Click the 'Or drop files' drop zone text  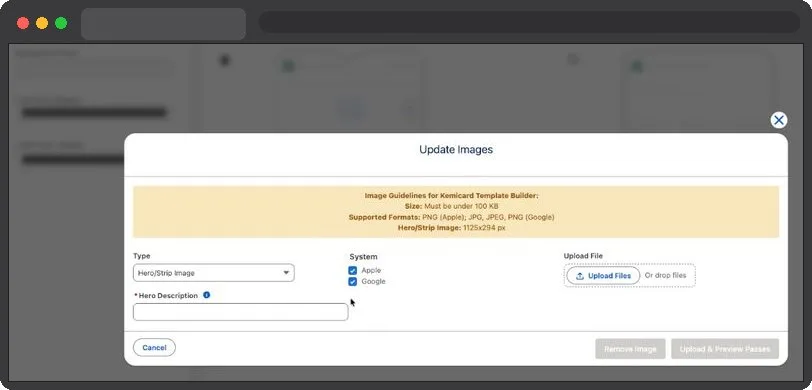[665, 276]
